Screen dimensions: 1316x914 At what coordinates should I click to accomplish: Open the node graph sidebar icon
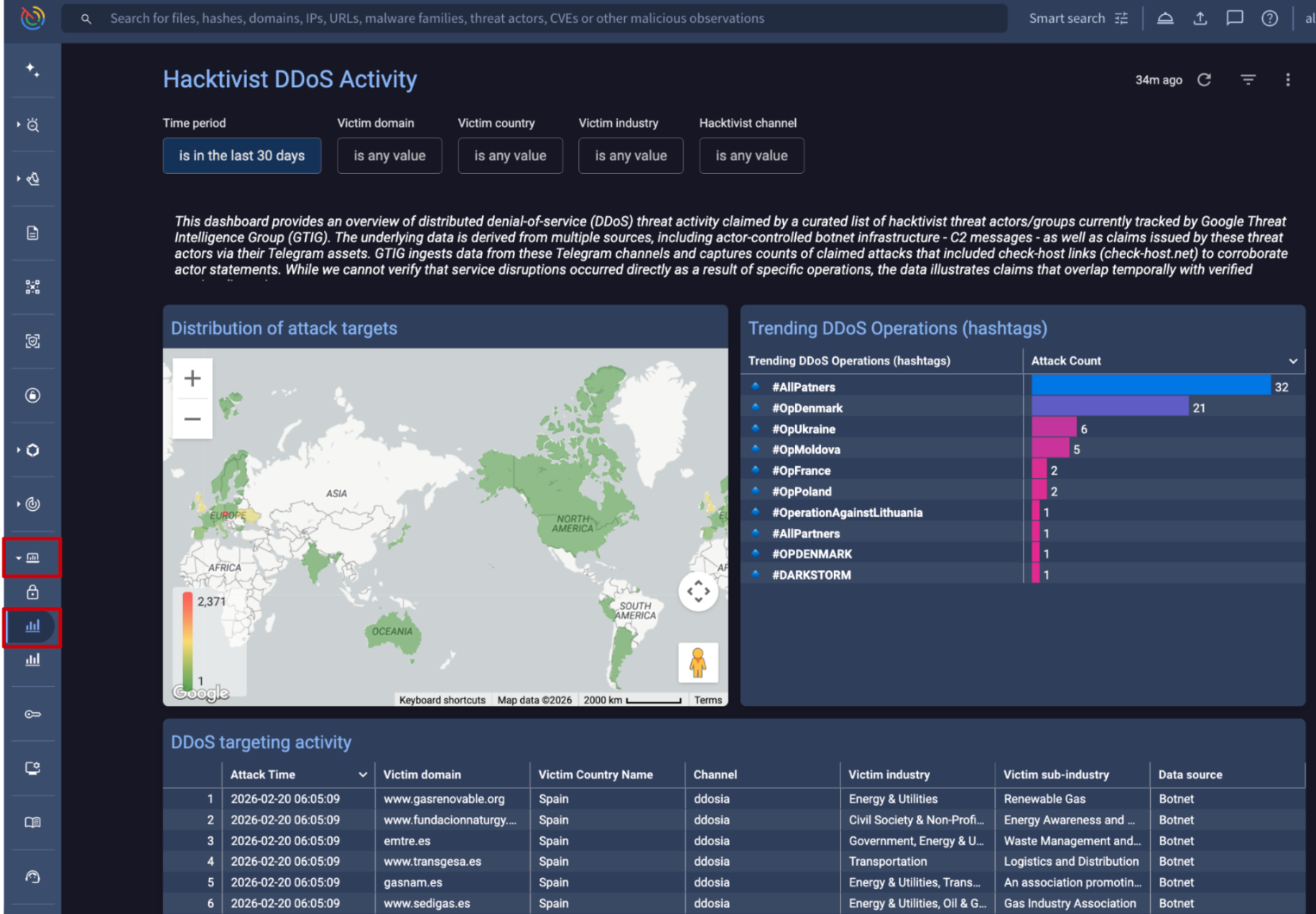32,287
